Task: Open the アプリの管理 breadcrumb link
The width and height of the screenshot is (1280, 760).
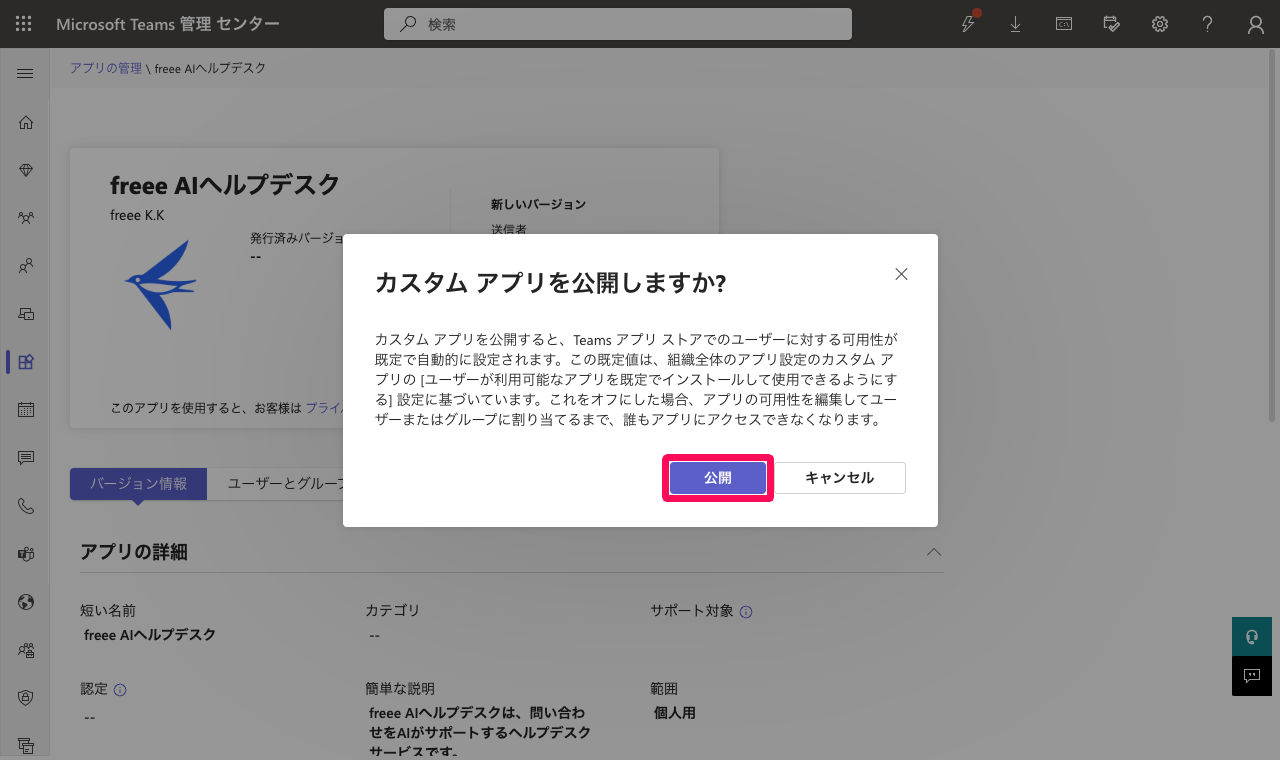Action: pos(106,68)
